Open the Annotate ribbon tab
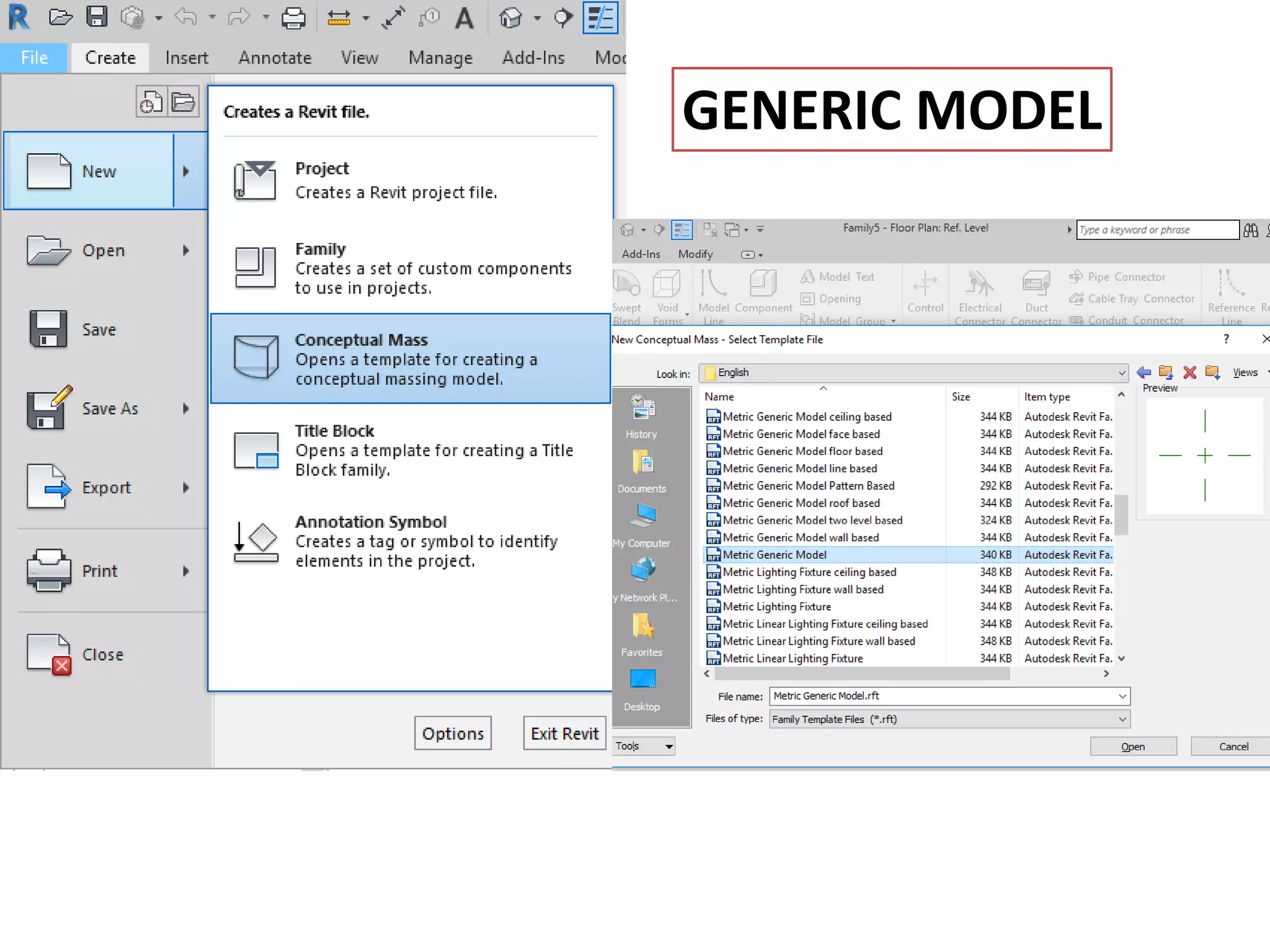1270x952 pixels. 275,58
